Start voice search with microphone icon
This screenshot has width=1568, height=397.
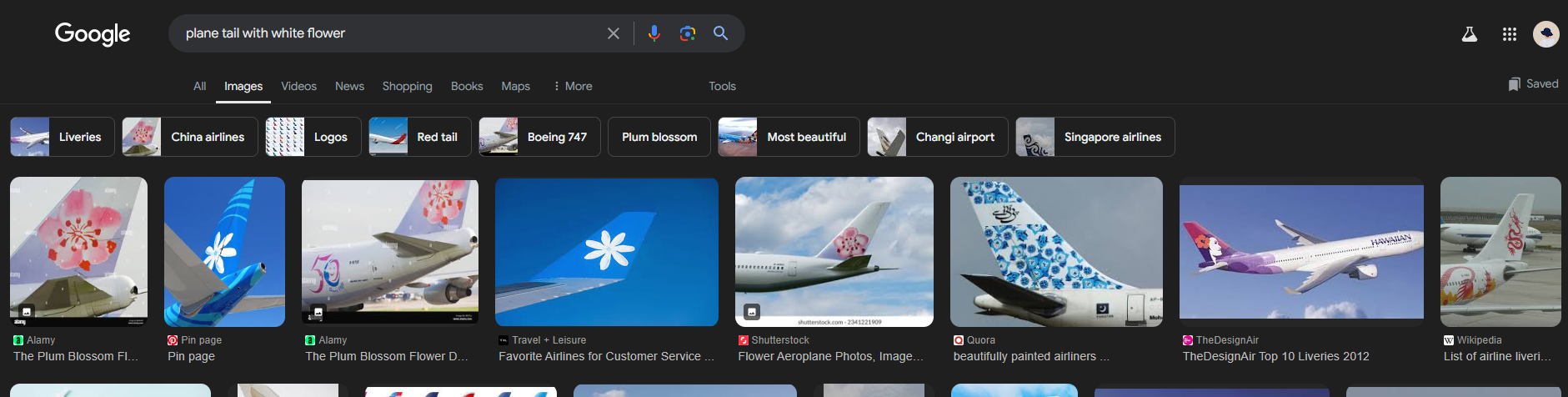654,33
